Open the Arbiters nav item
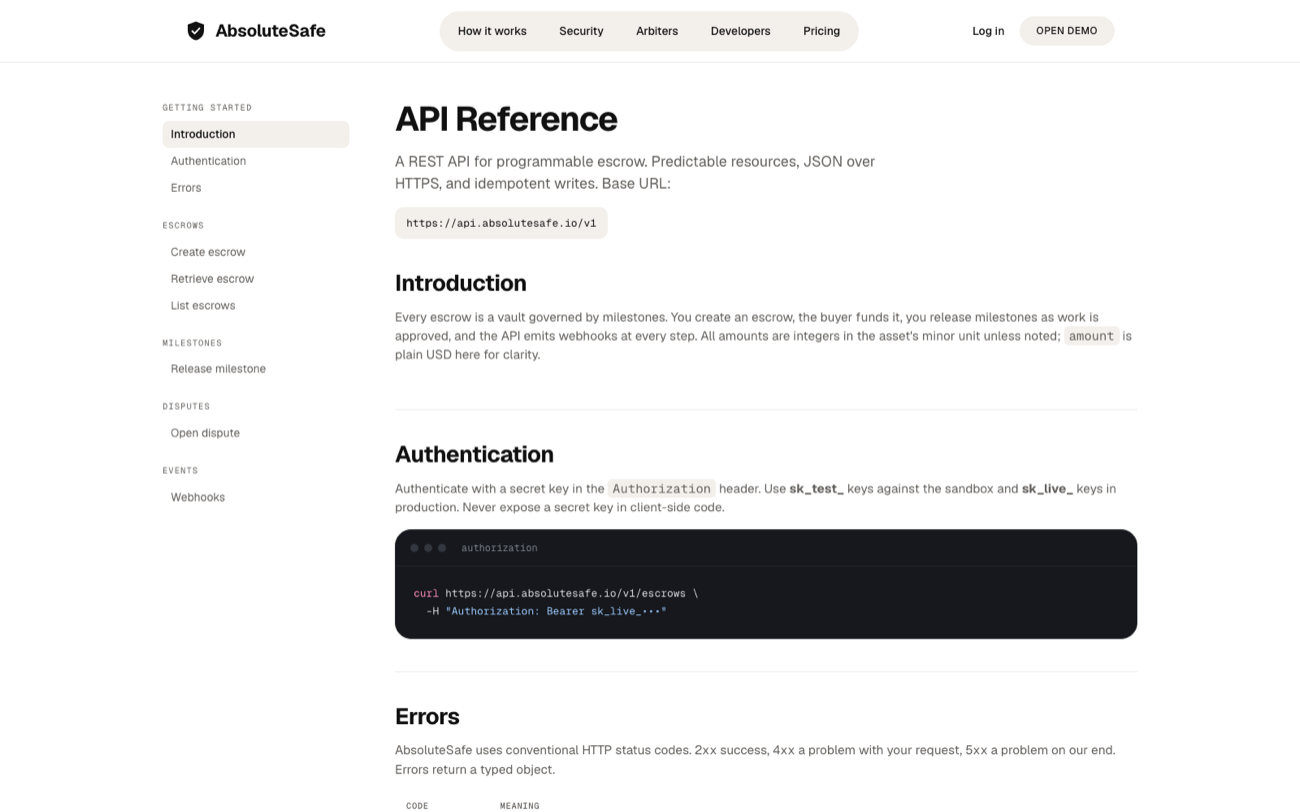The image size is (1300, 812). point(657,31)
